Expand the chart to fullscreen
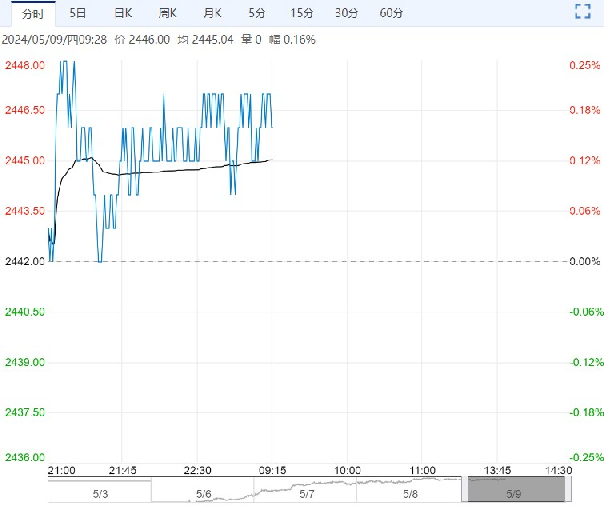Image resolution: width=604 pixels, height=508 pixels. tap(583, 12)
